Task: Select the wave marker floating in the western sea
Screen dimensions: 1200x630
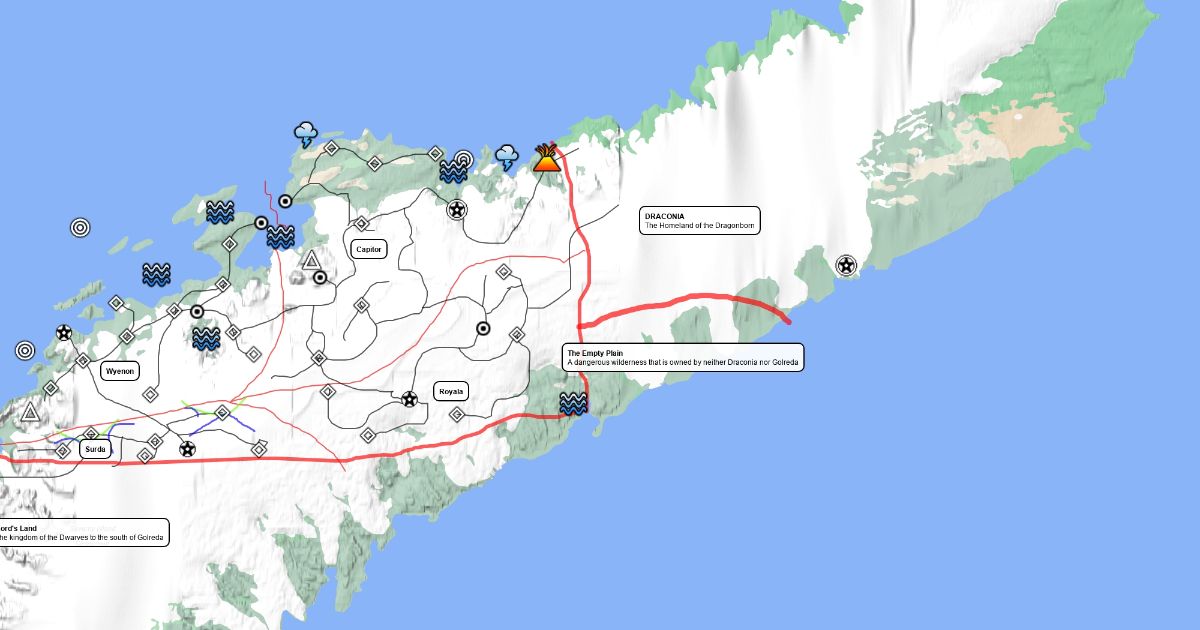Action: 154,275
